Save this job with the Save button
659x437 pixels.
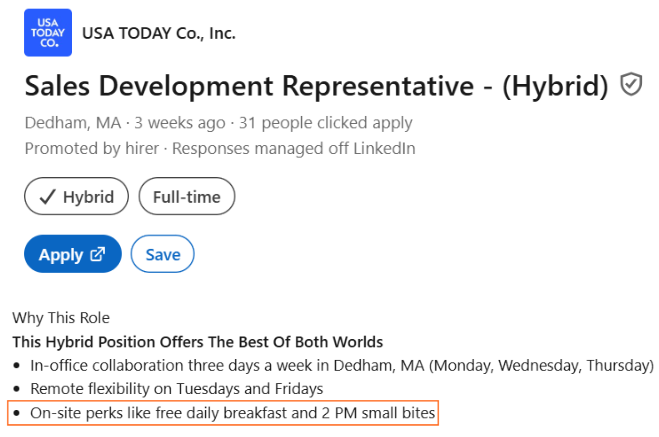163,254
